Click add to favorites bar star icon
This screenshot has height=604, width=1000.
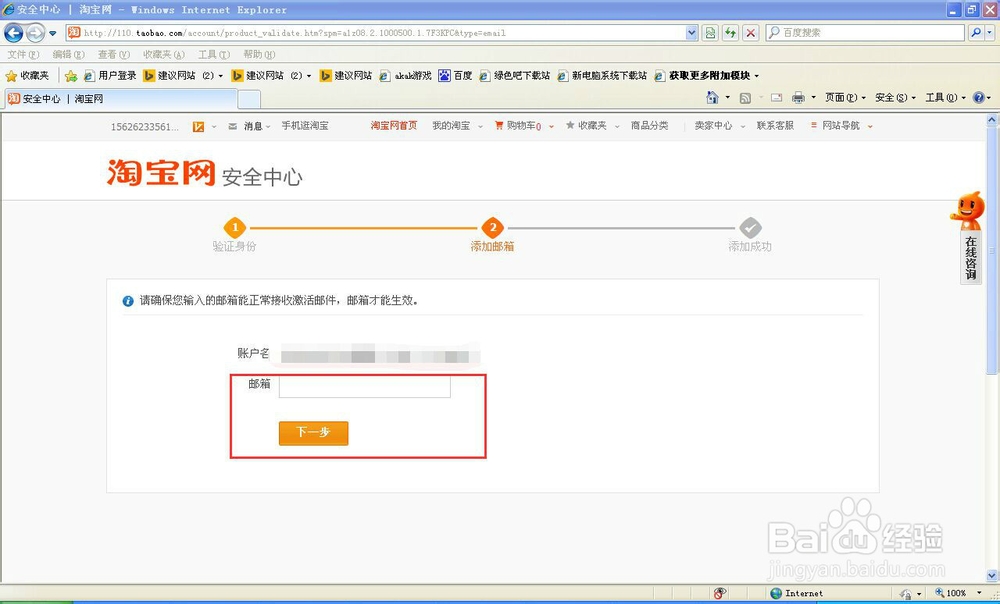[x=71, y=76]
